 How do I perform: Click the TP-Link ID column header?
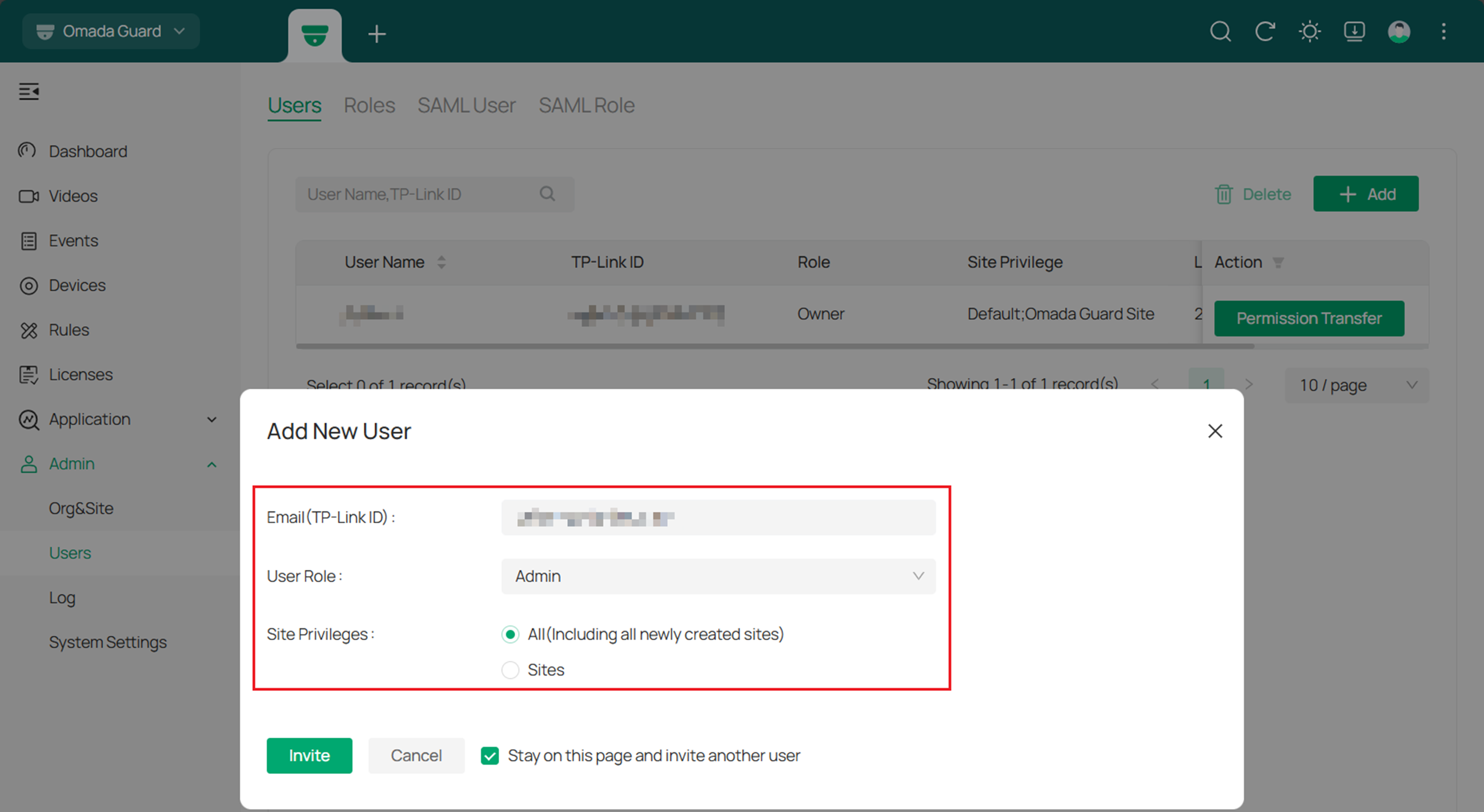tap(607, 263)
